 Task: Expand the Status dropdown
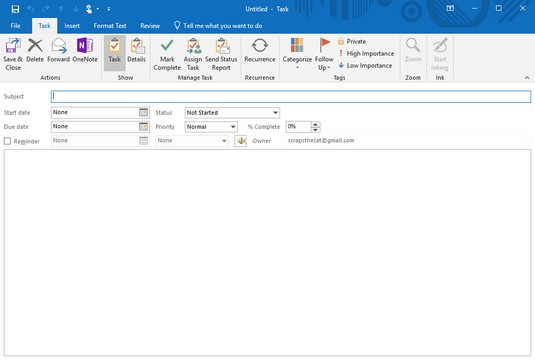275,113
